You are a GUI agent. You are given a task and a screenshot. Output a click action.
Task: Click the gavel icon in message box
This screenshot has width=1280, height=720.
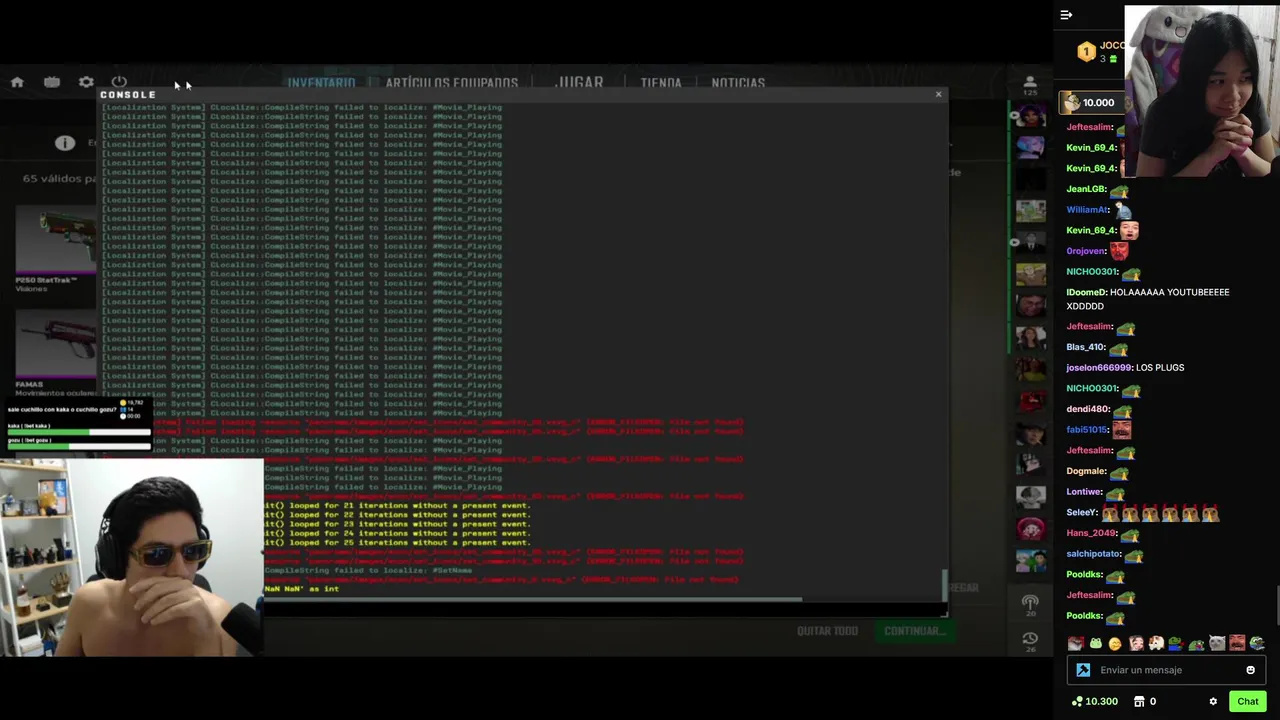click(1083, 670)
